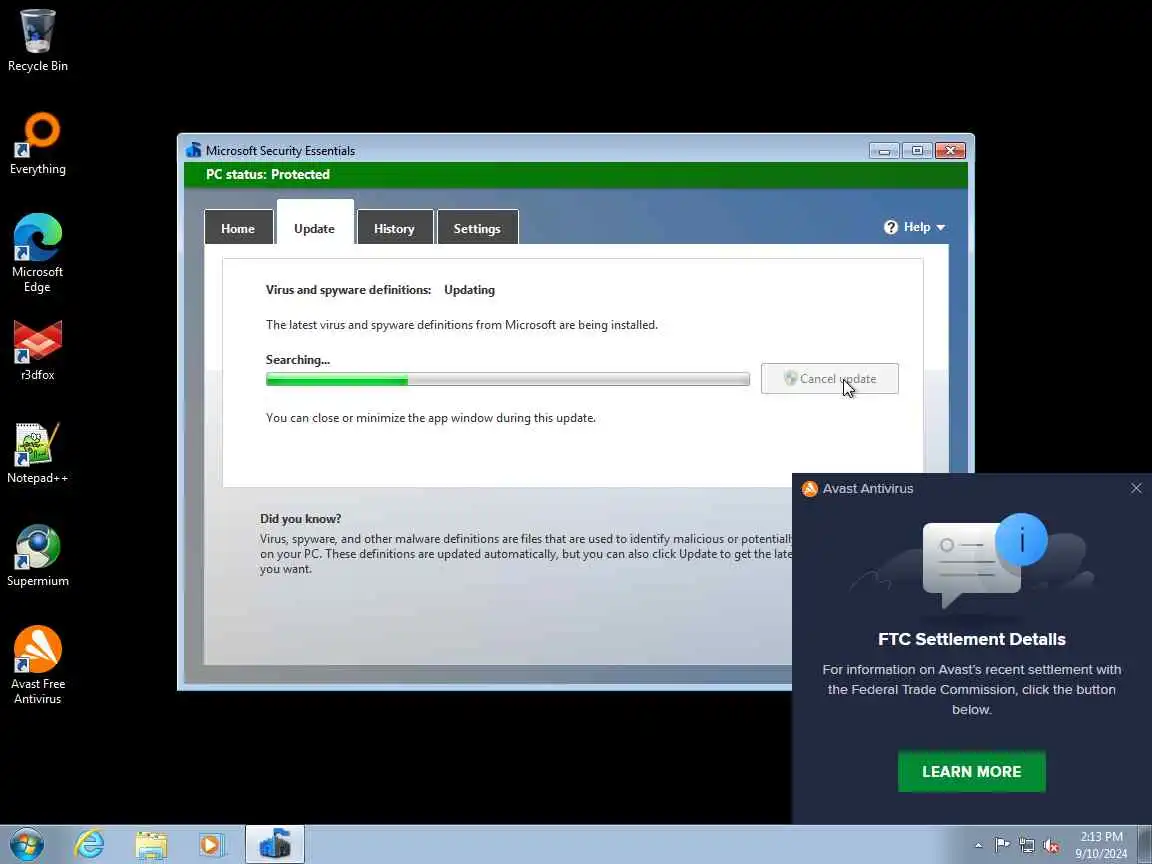Click the Cancel update button
This screenshot has width=1152, height=864.
(x=829, y=378)
